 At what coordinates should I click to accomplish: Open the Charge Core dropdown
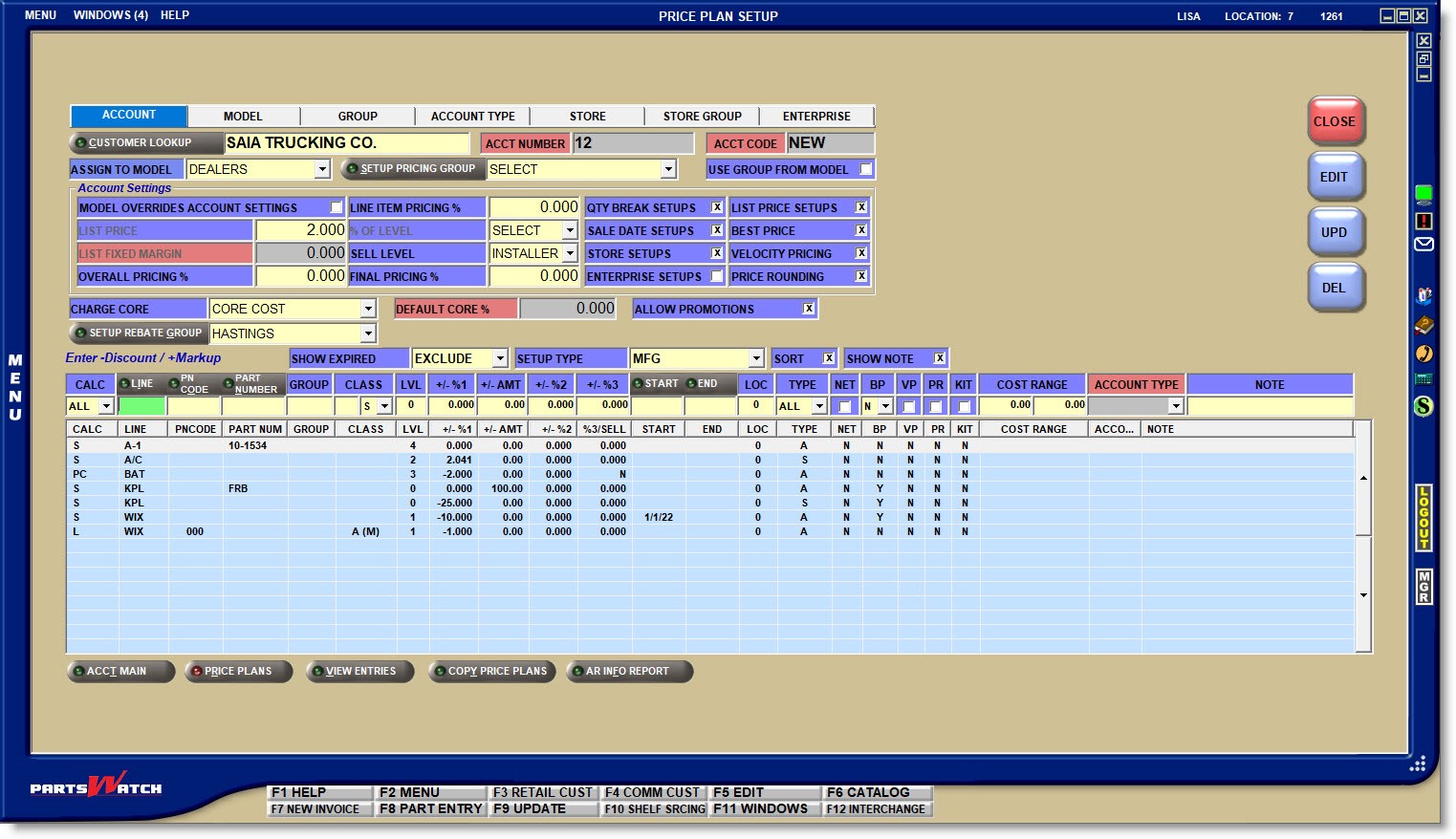click(x=368, y=309)
